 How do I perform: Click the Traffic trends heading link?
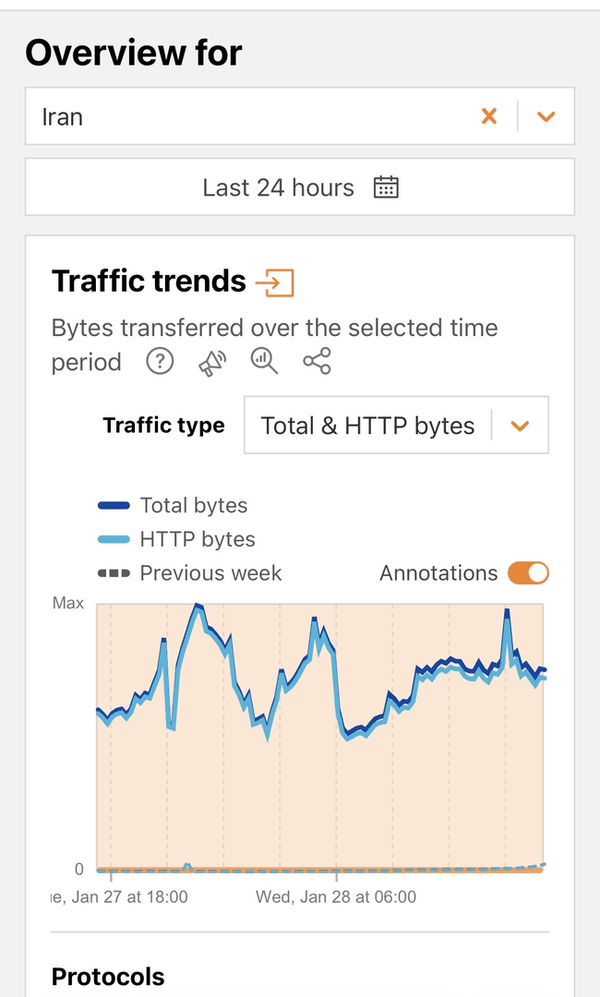click(x=149, y=282)
